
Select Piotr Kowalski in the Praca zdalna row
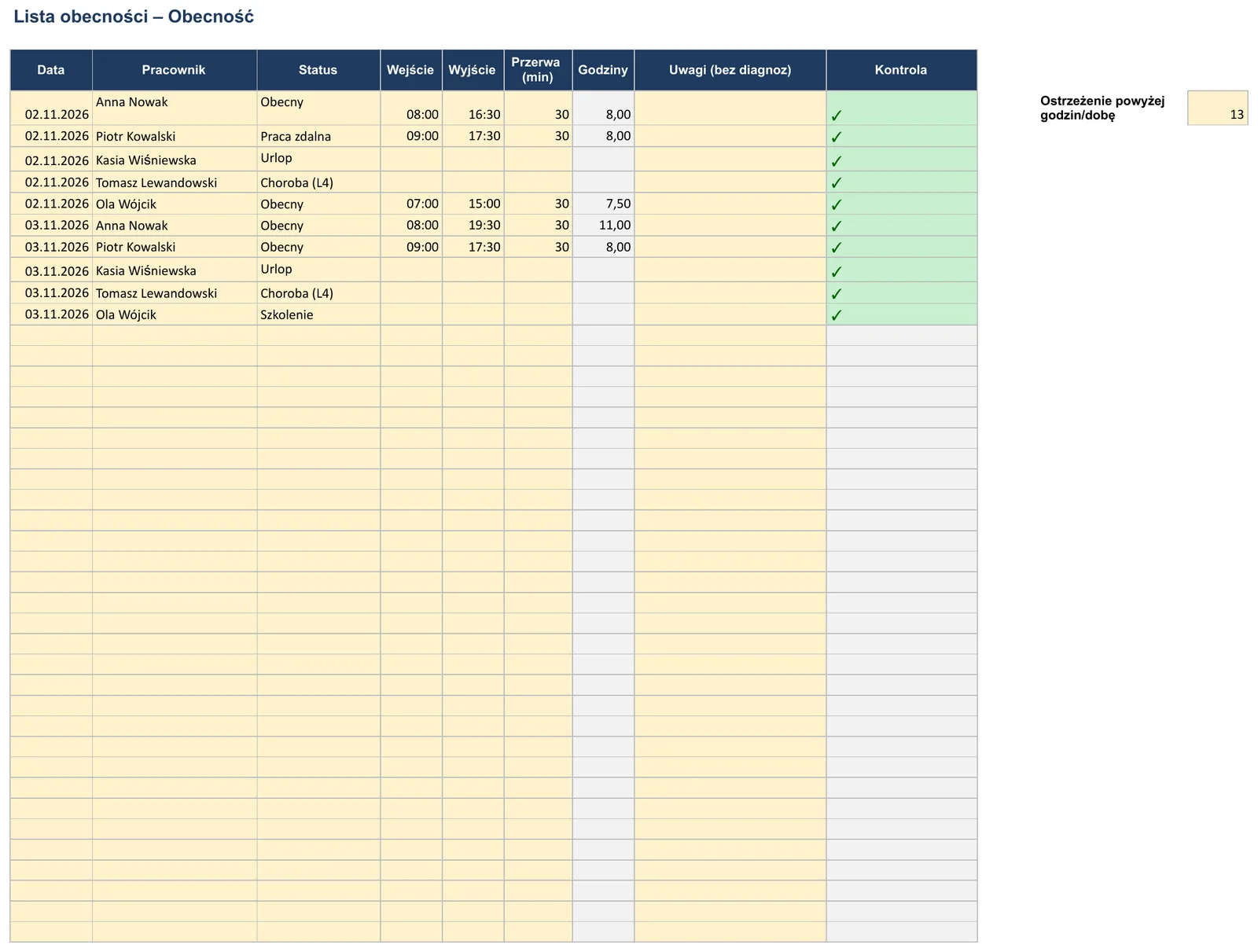pos(174,136)
